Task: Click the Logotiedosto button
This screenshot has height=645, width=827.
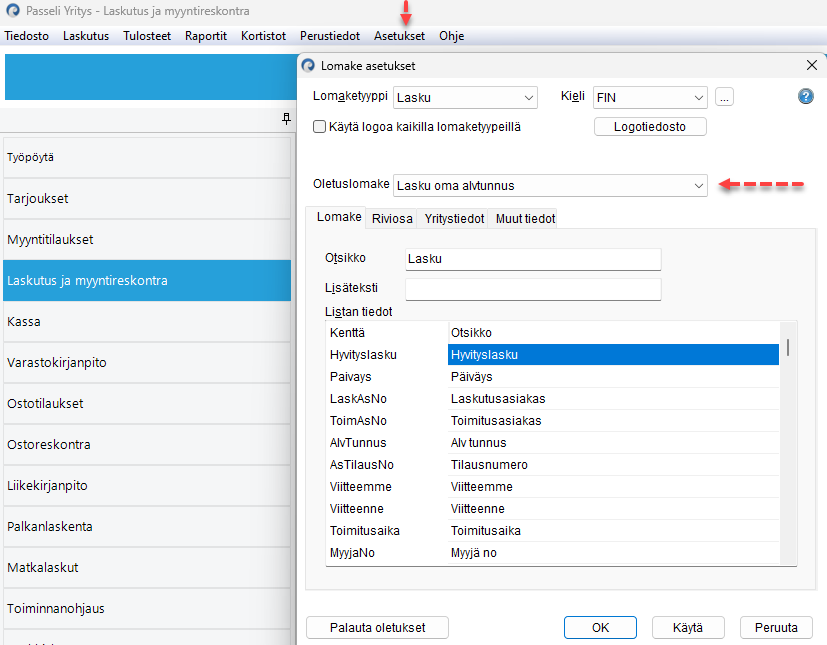Action: pyautogui.click(x=650, y=127)
